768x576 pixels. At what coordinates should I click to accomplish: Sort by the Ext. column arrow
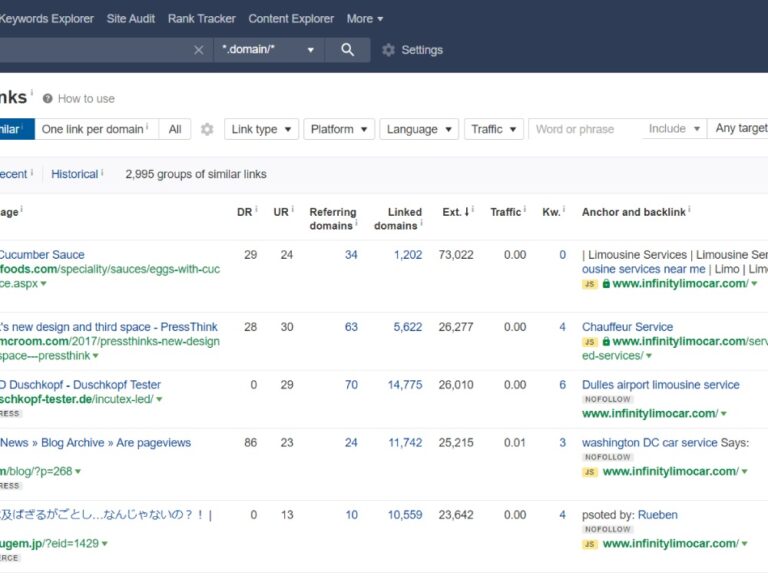[x=467, y=212]
